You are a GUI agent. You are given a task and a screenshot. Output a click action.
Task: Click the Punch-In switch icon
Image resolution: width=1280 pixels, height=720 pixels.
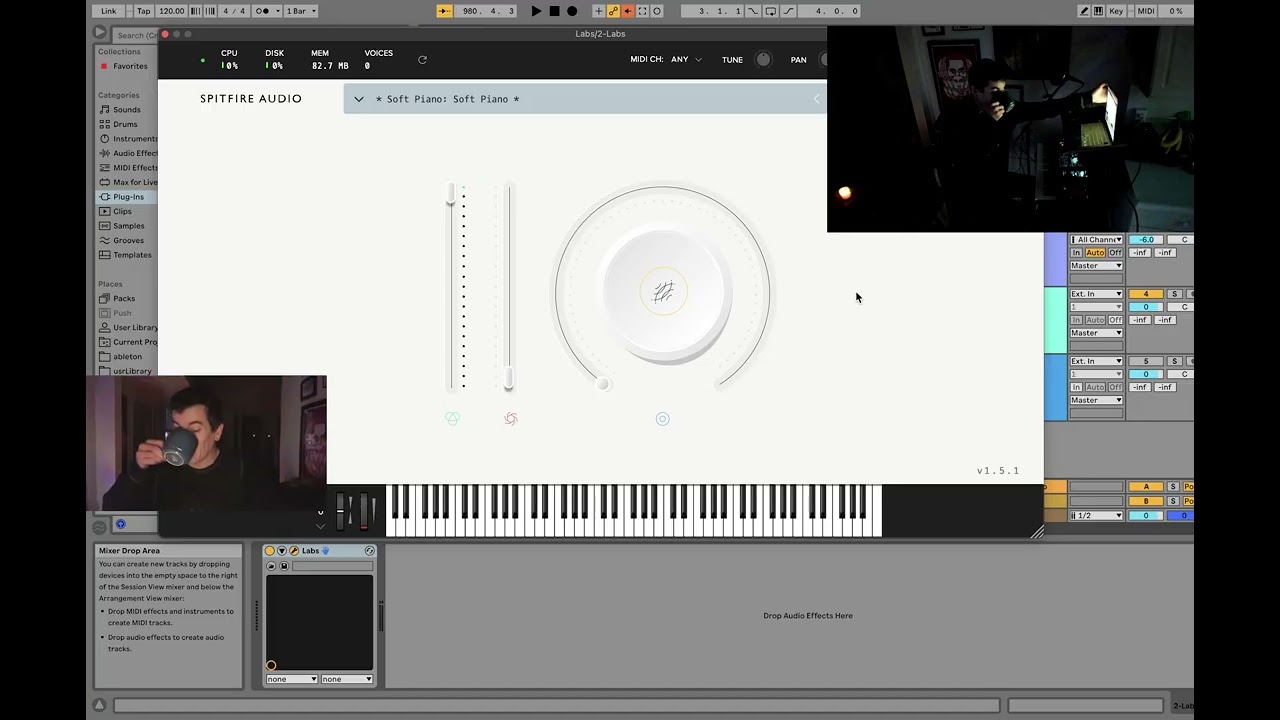754,11
